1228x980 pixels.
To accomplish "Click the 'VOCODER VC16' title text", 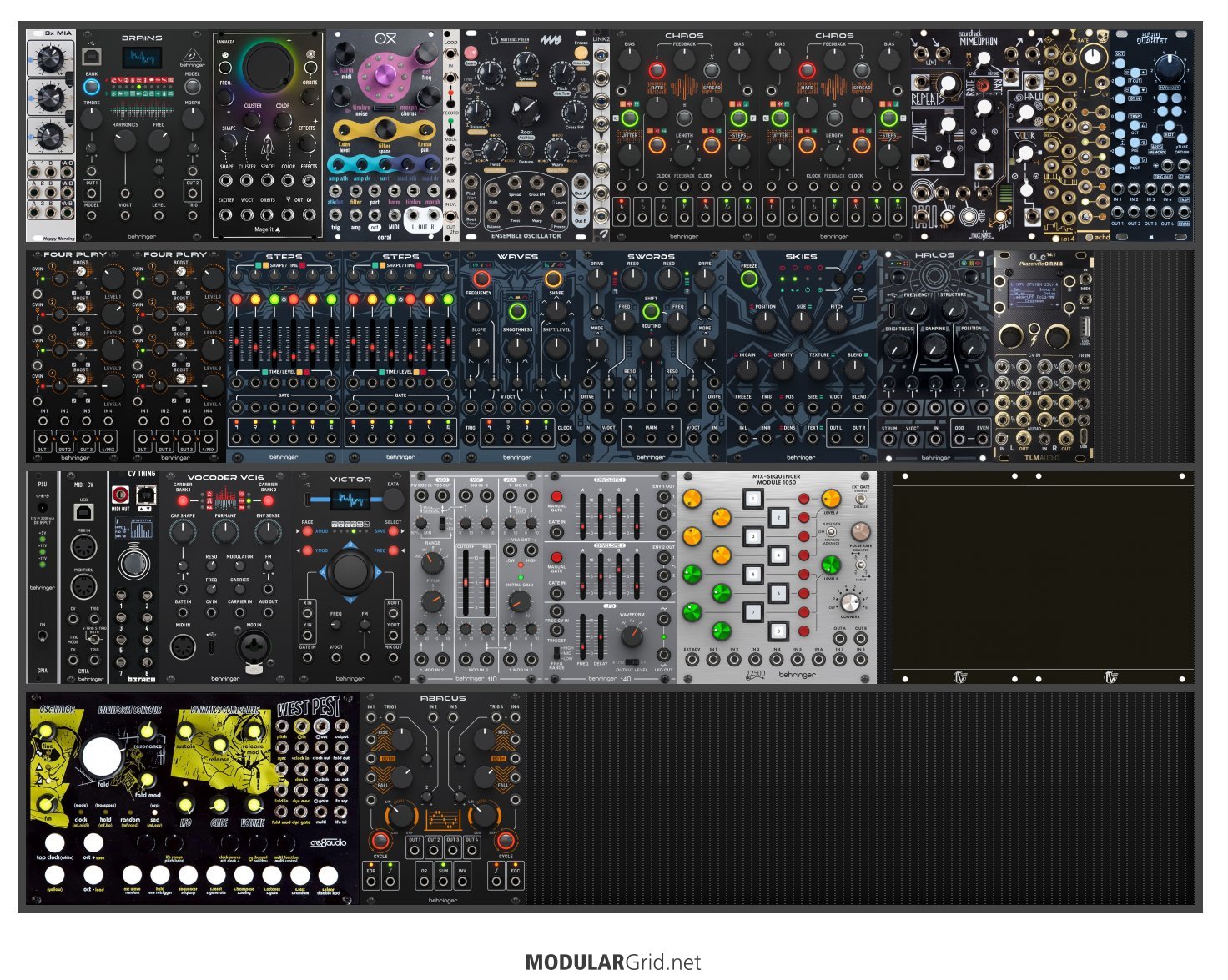I will 225,479.
